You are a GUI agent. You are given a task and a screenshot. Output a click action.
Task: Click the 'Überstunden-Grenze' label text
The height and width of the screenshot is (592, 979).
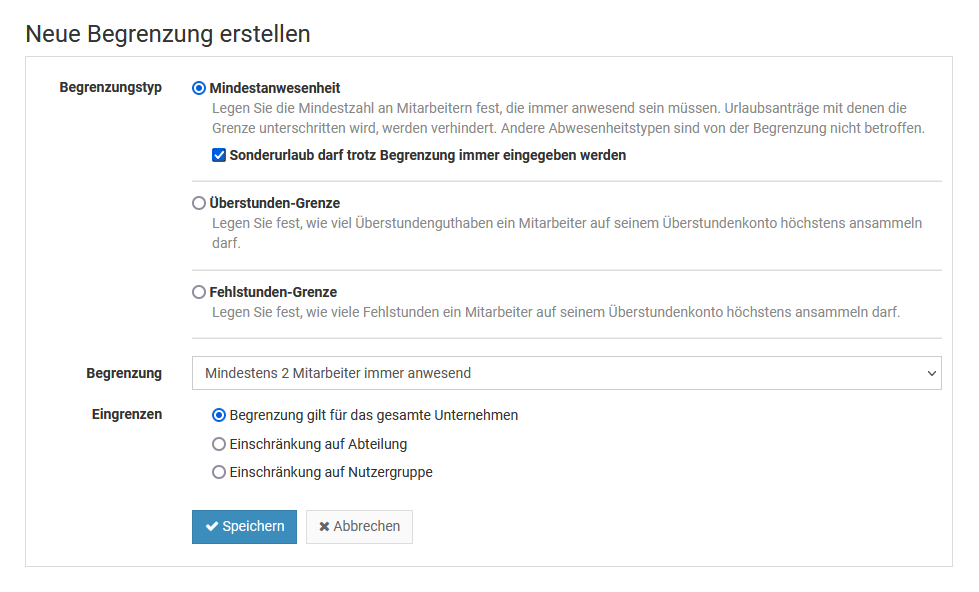tap(274, 203)
